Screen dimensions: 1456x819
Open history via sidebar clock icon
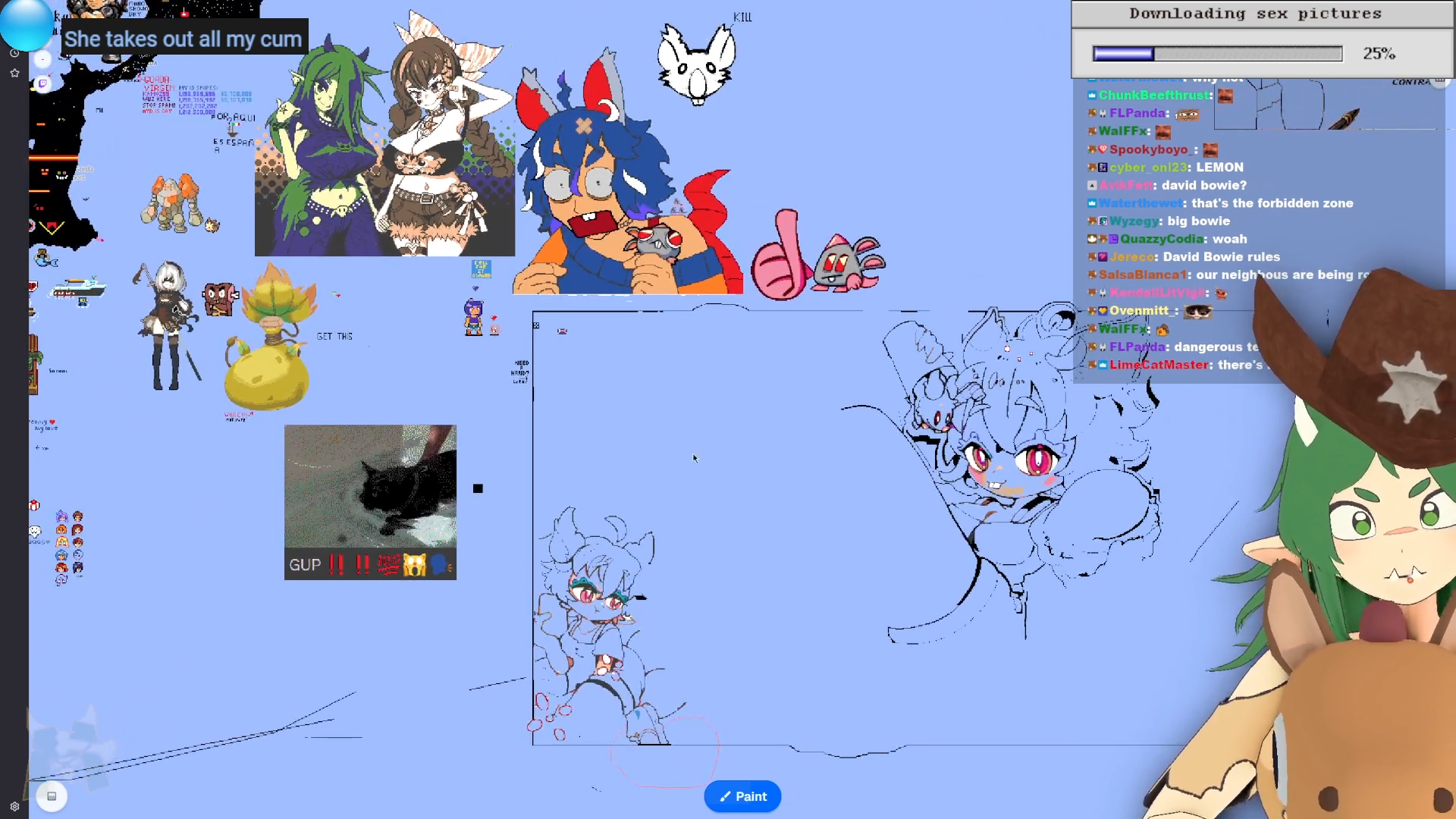(14, 53)
